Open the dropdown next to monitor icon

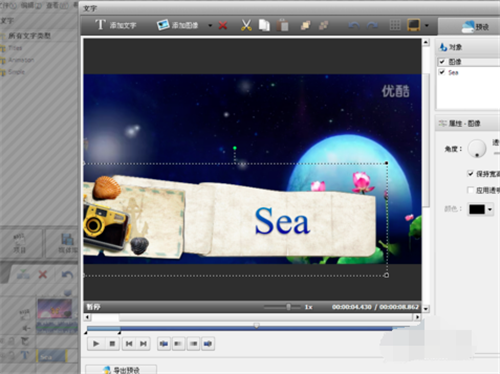point(427,25)
